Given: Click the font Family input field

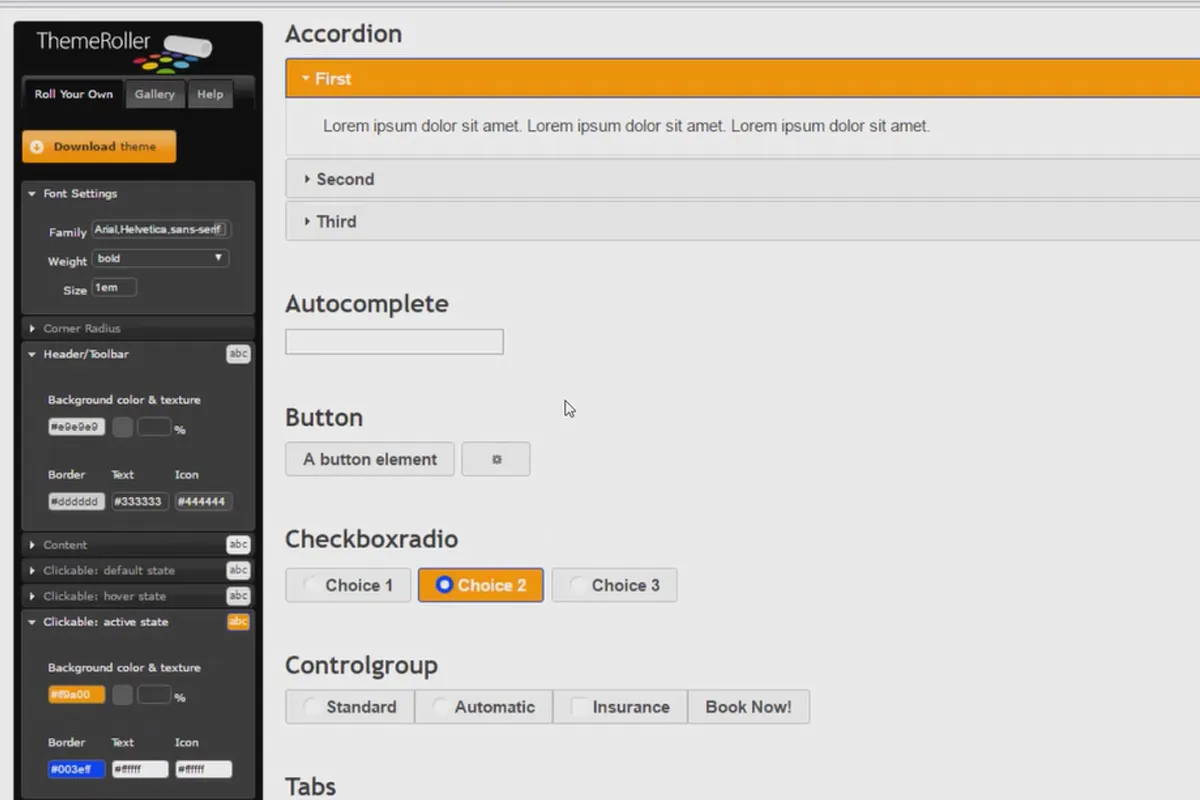Looking at the screenshot, I should (161, 229).
